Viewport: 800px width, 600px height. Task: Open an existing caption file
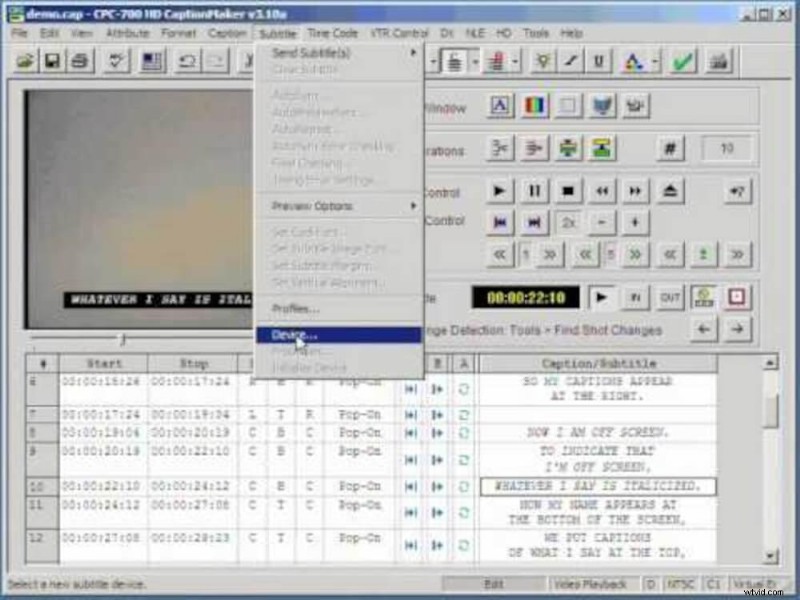pyautogui.click(x=23, y=61)
